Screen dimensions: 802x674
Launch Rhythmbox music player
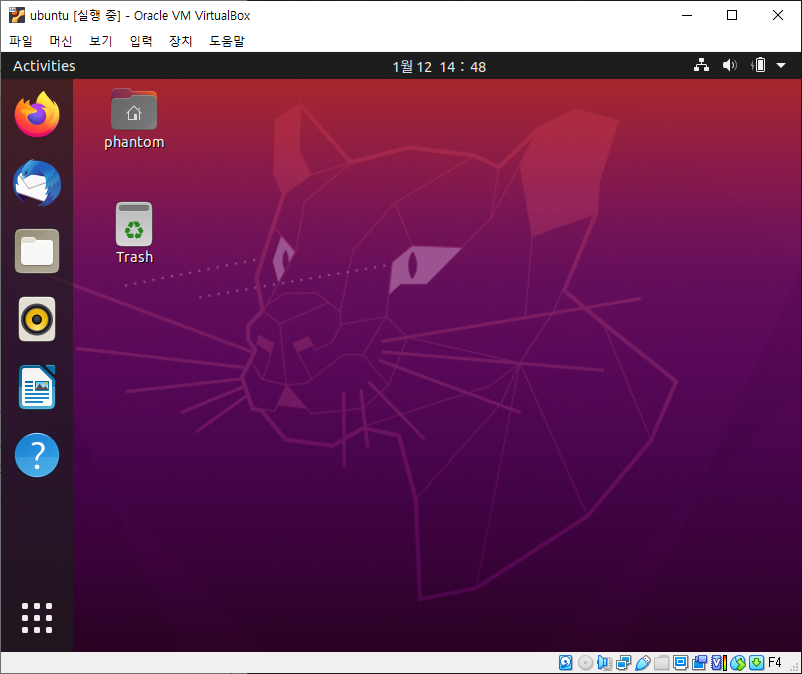(x=37, y=319)
